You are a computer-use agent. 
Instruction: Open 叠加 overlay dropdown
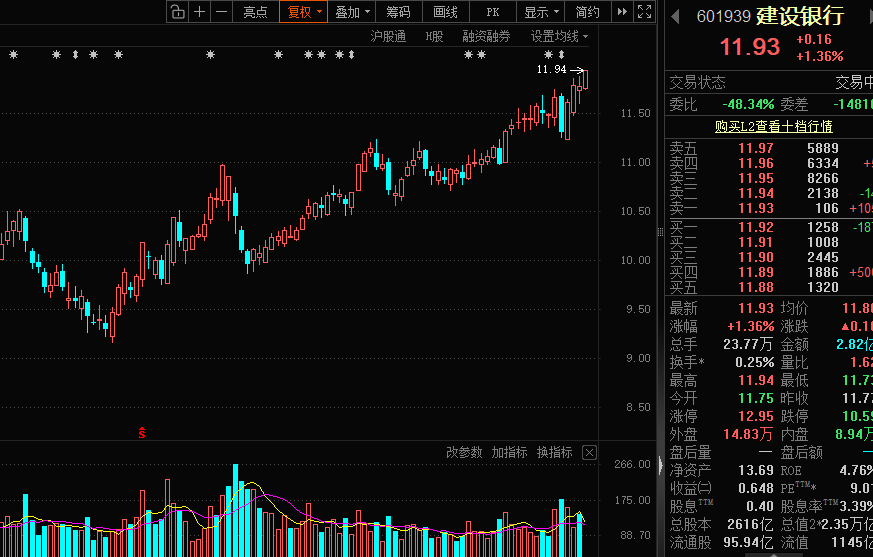pos(352,12)
